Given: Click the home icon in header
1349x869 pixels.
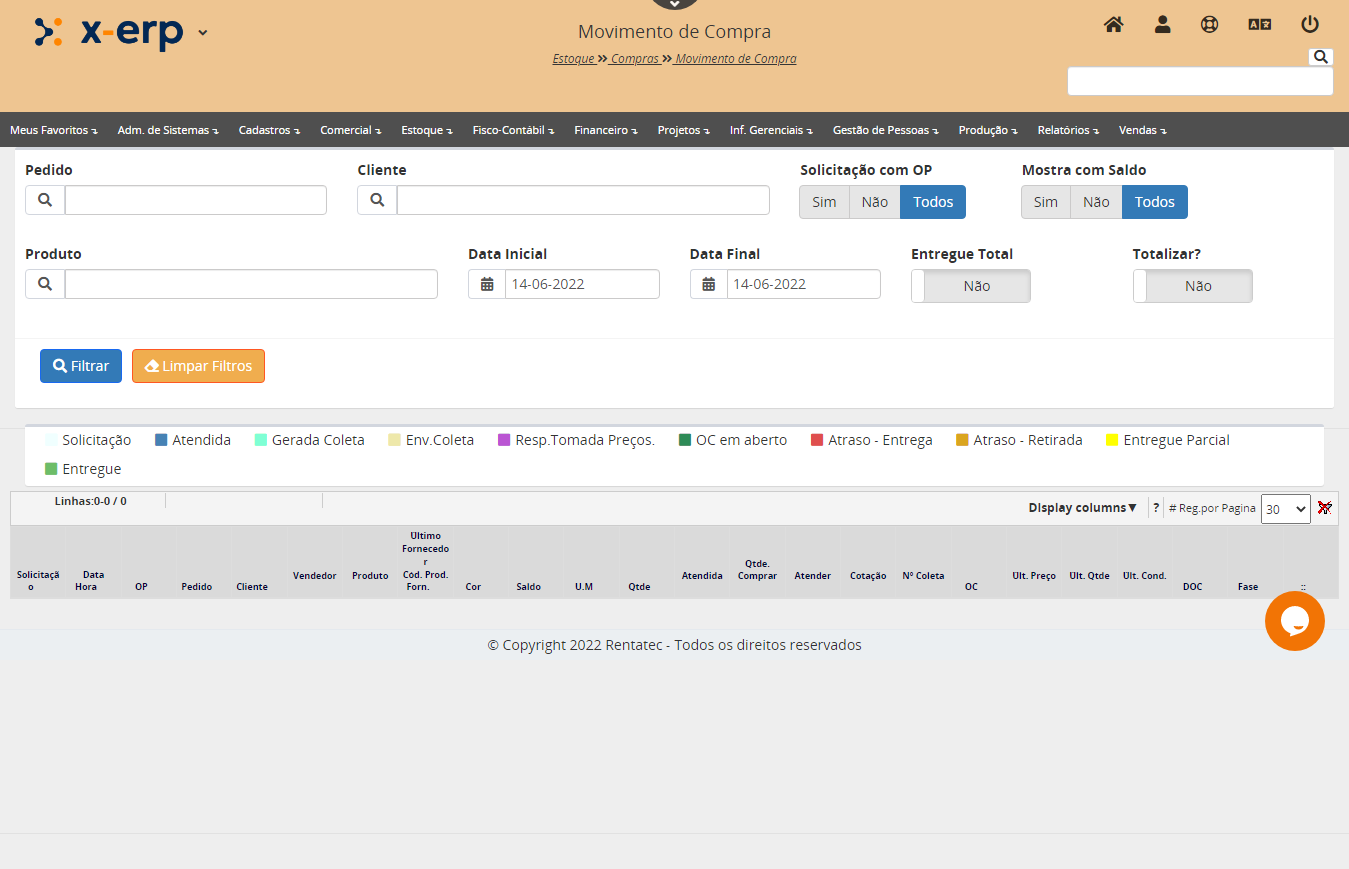Looking at the screenshot, I should click(x=1113, y=25).
